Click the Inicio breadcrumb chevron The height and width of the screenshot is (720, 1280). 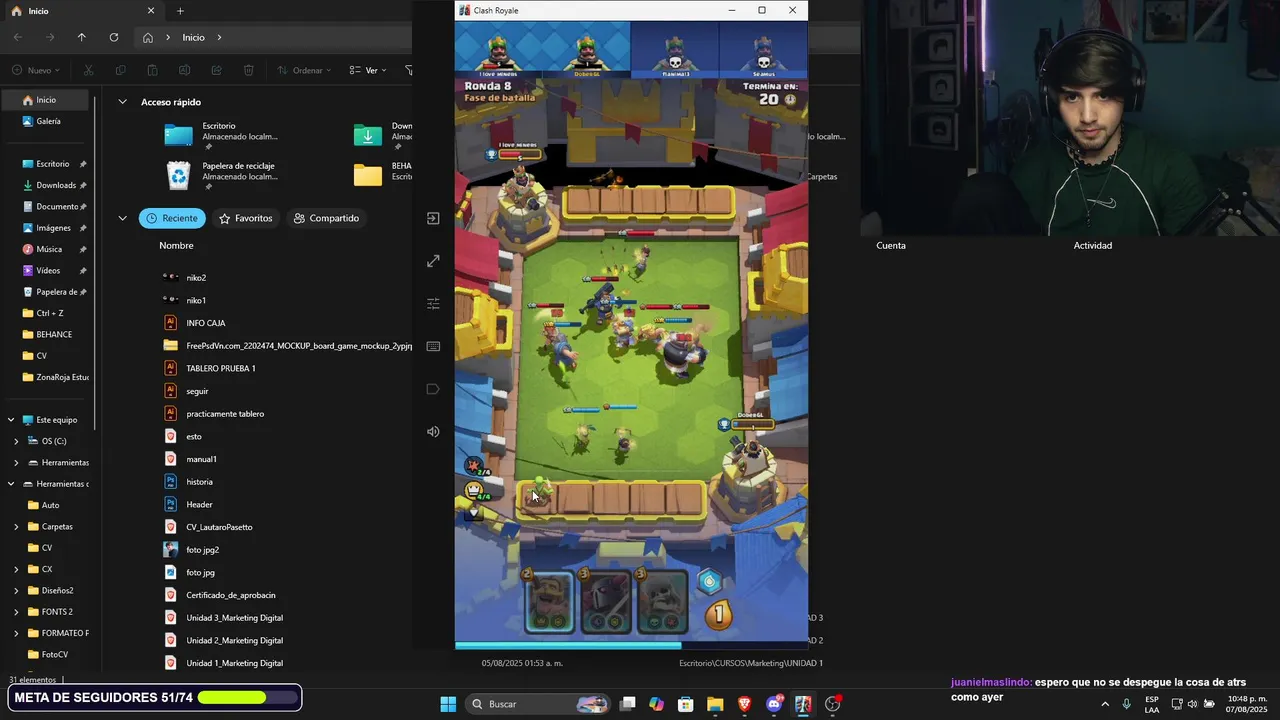(x=219, y=37)
